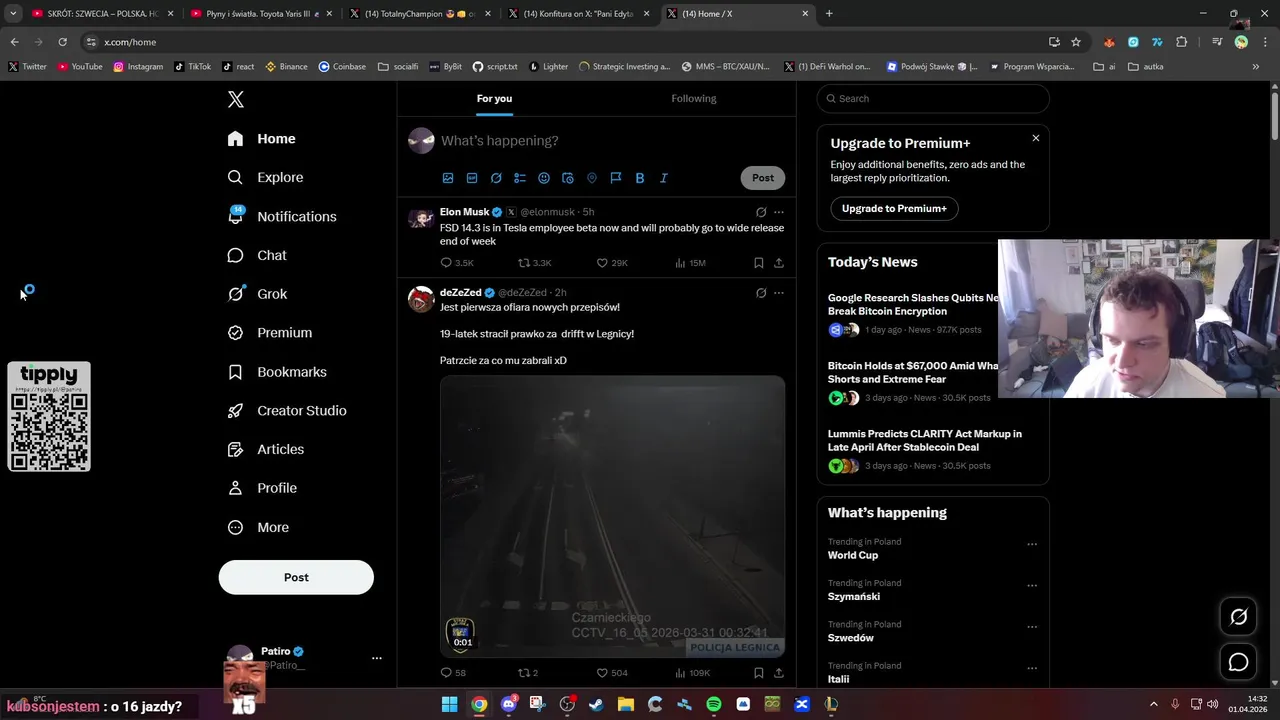Play the Policja Legnica CCTV video

pyautogui.click(x=612, y=516)
